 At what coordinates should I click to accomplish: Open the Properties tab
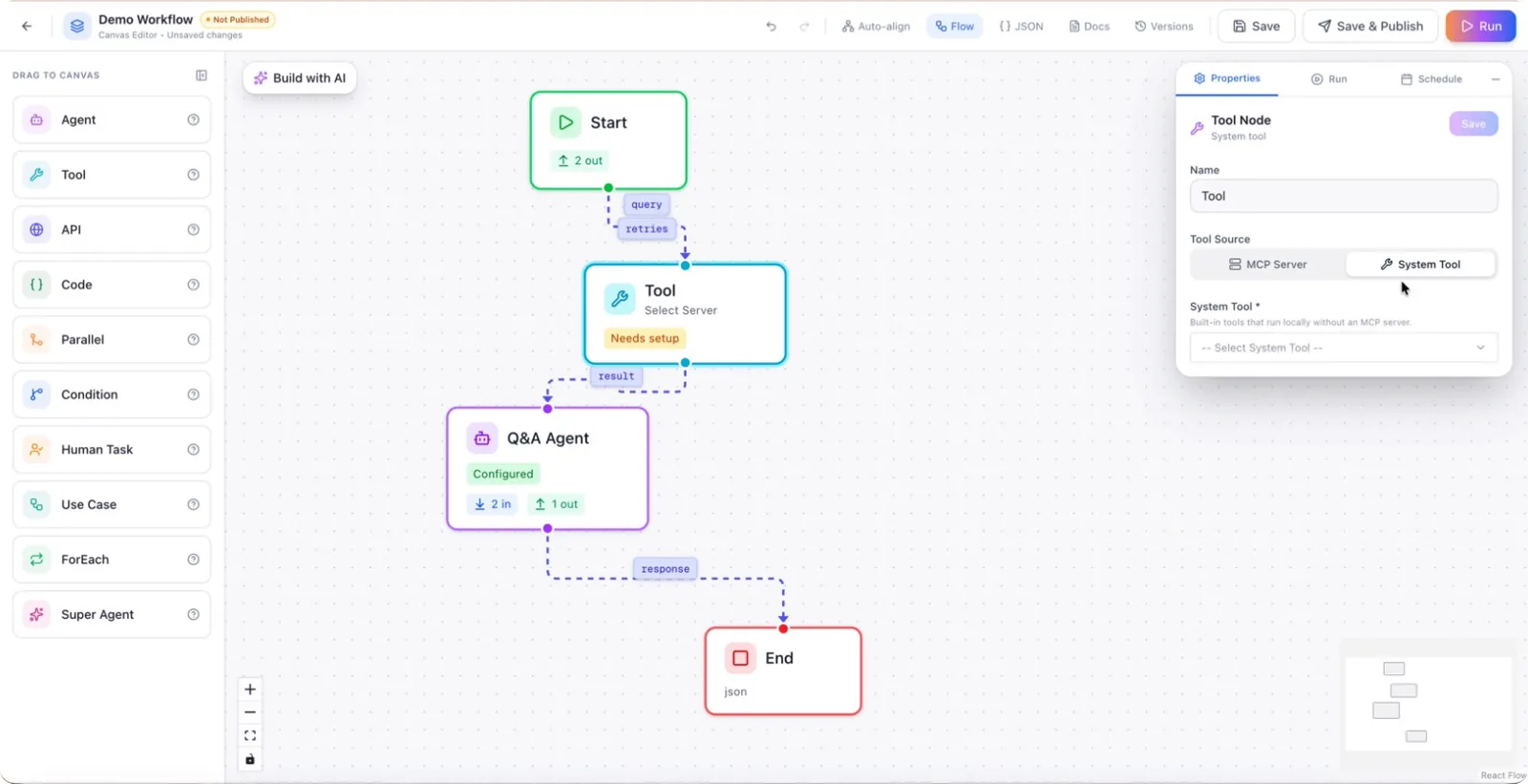[1227, 78]
